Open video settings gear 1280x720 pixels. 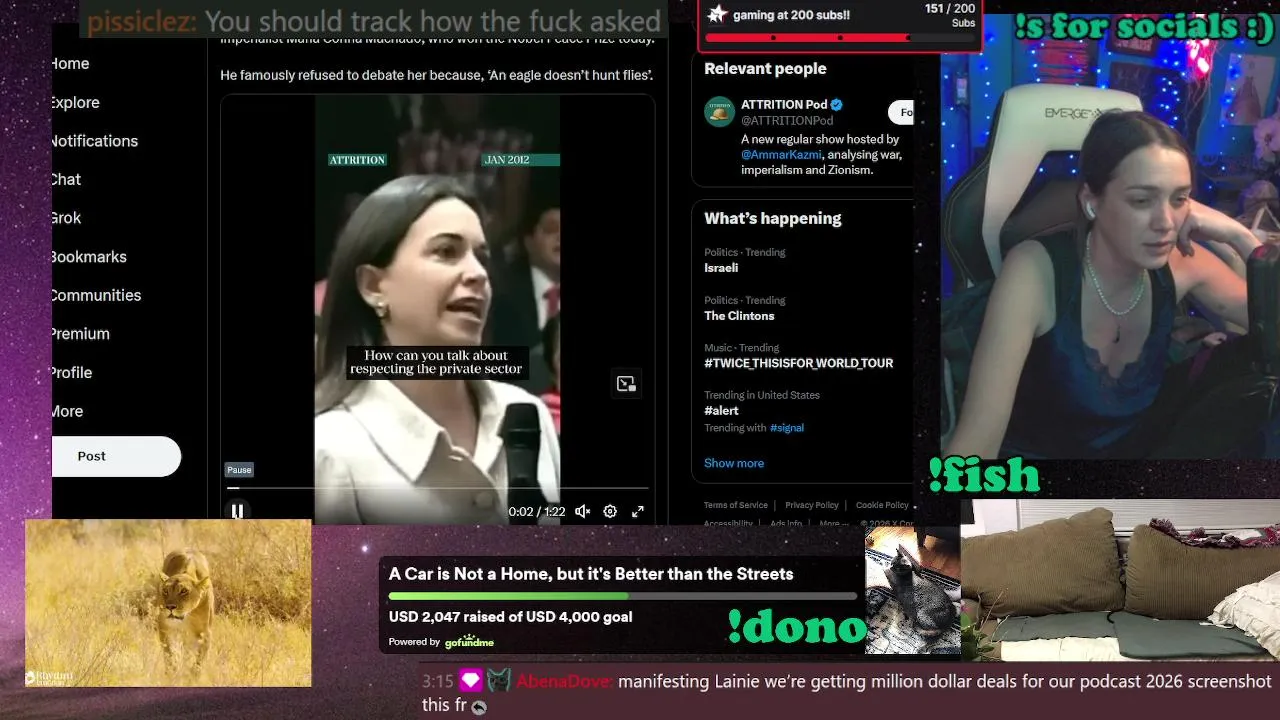610,511
